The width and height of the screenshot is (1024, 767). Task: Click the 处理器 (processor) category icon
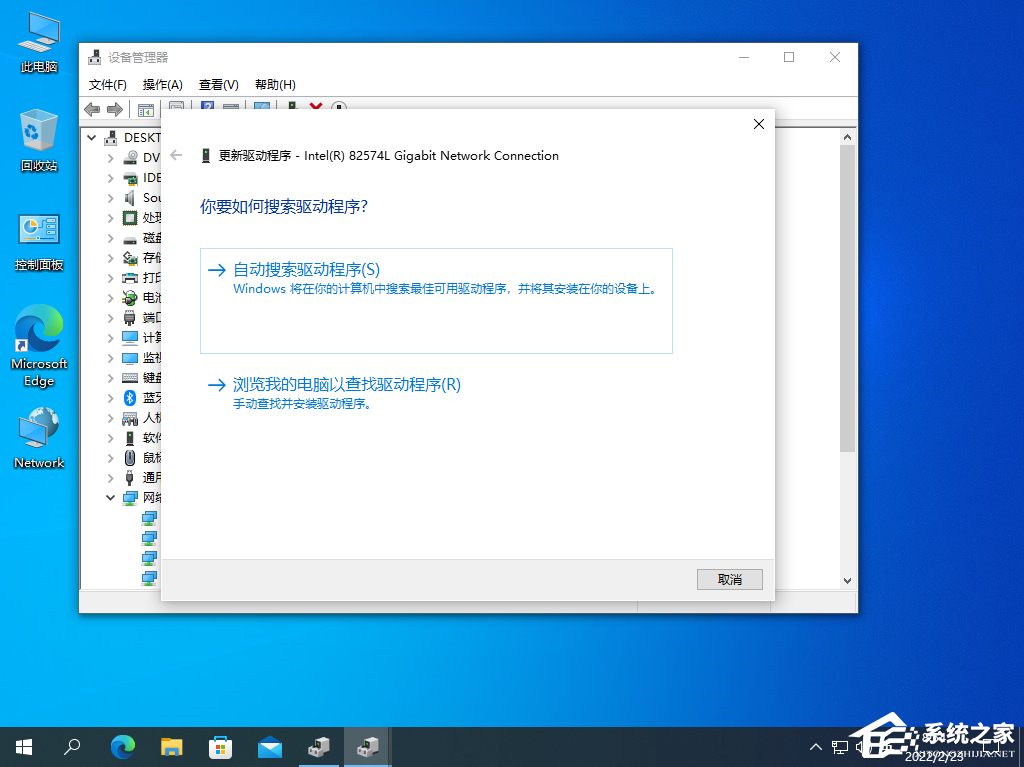tap(130, 217)
